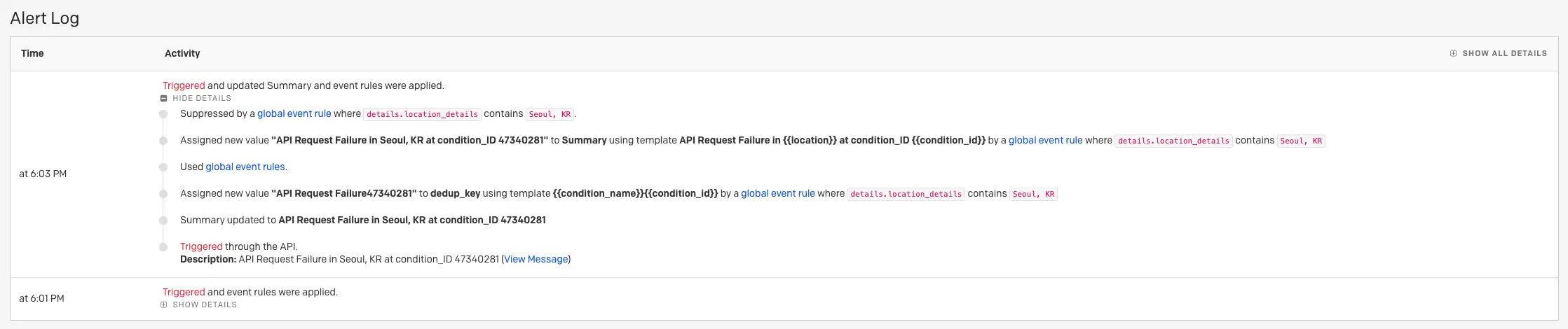The image size is (1568, 329).
Task: Open global event rule link in dedup_key line
Action: click(777, 194)
